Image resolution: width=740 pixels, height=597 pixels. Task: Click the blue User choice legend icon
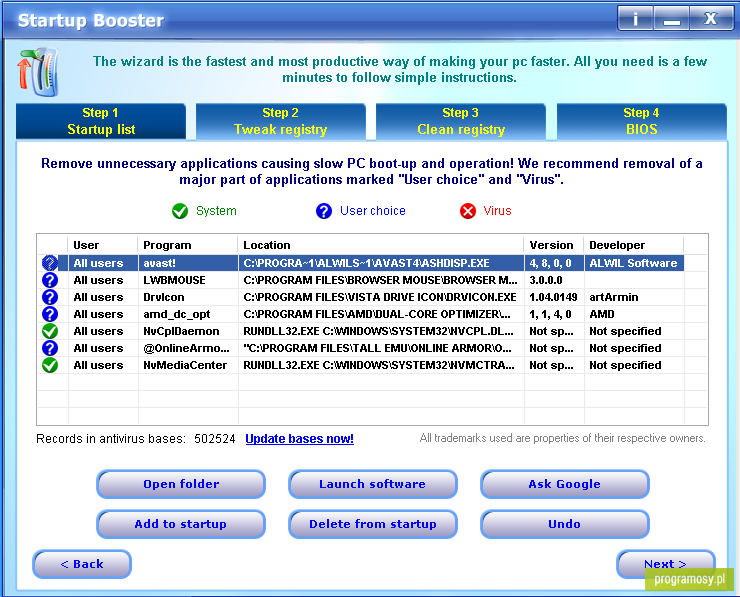coord(324,211)
